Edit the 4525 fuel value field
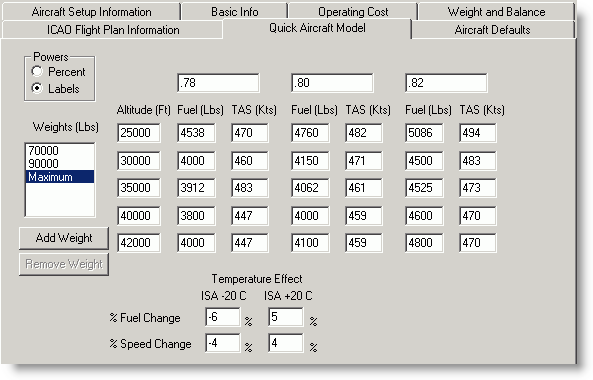 (x=424, y=188)
